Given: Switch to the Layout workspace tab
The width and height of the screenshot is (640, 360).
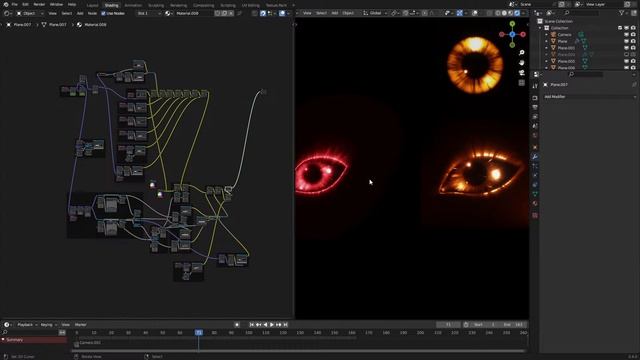Looking at the screenshot, I should pyautogui.click(x=93, y=5).
